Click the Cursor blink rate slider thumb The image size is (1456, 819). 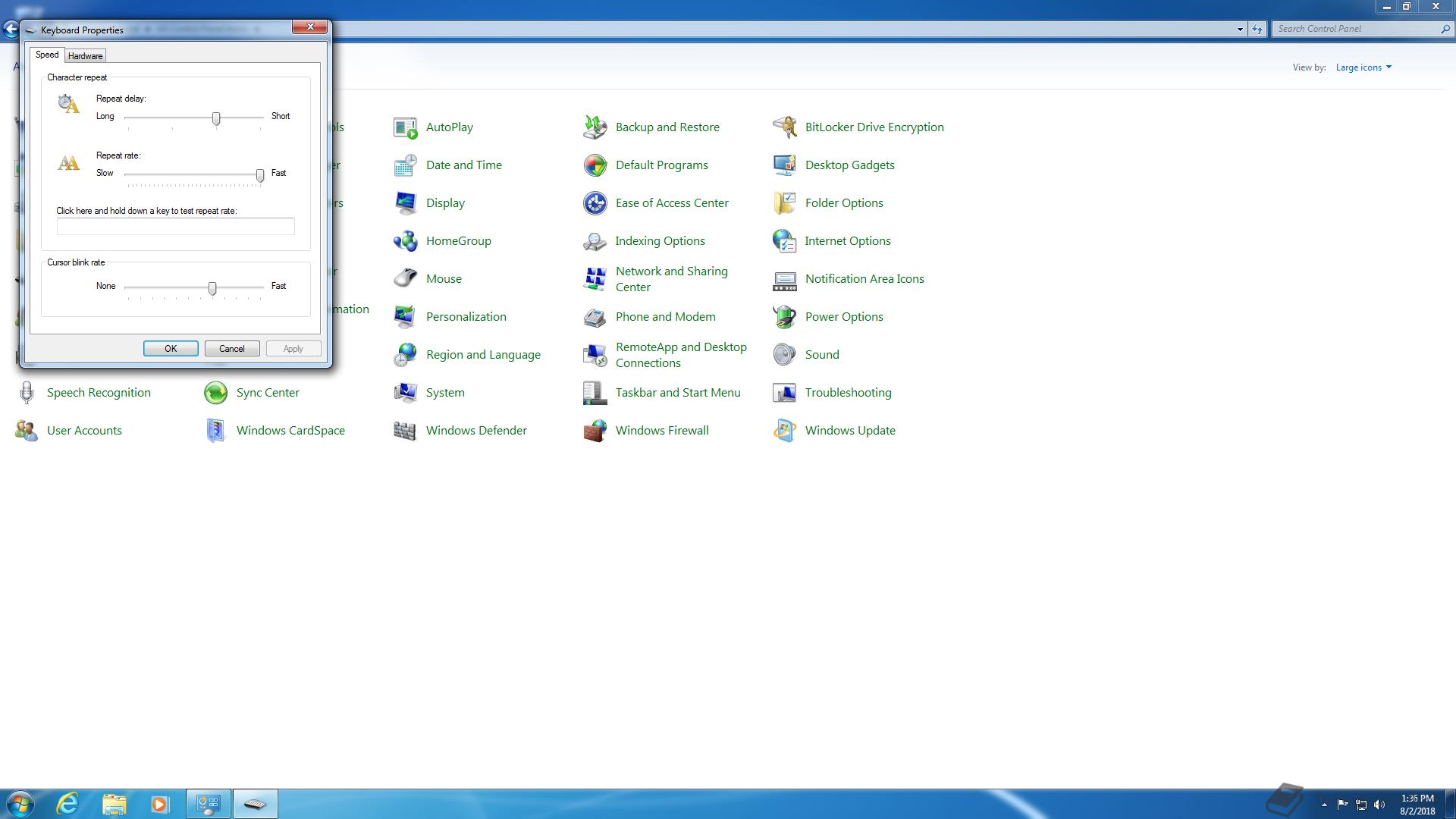point(212,288)
